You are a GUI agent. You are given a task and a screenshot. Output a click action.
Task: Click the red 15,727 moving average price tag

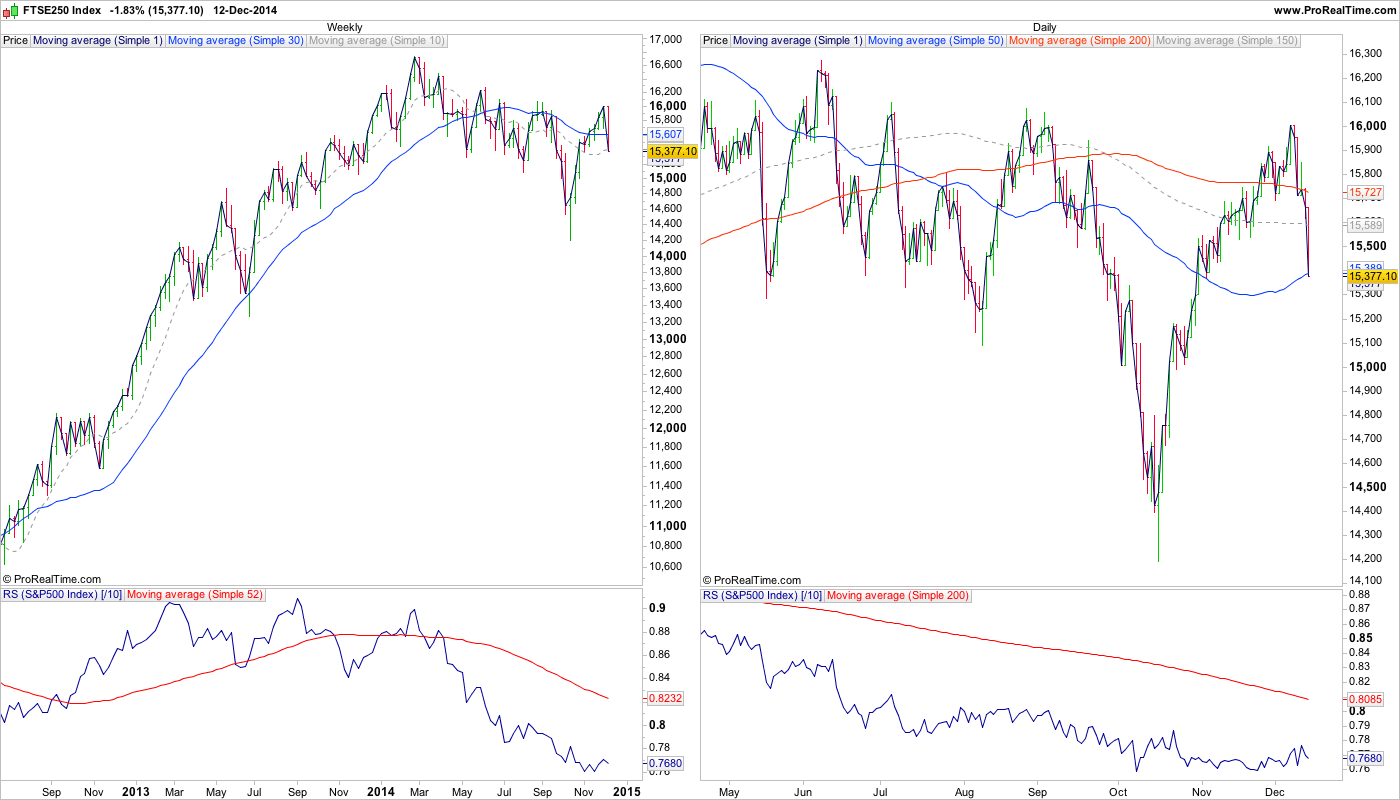[x=1365, y=192]
